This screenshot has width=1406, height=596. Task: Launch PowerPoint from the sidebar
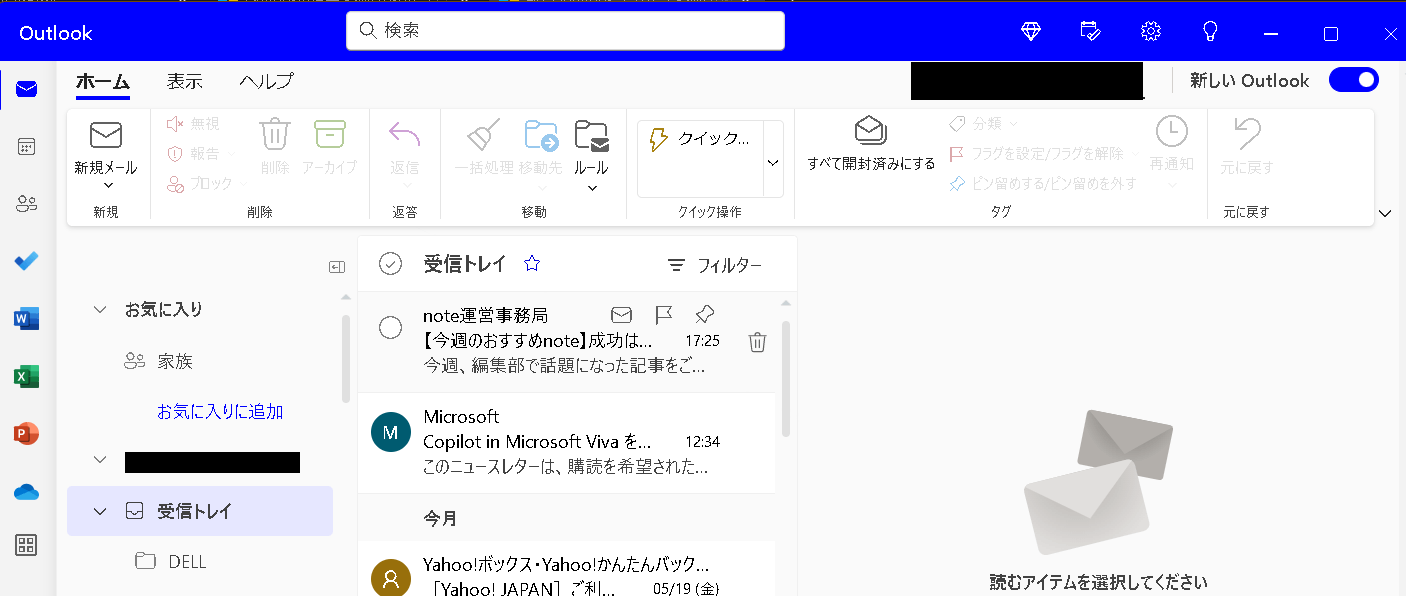27,434
